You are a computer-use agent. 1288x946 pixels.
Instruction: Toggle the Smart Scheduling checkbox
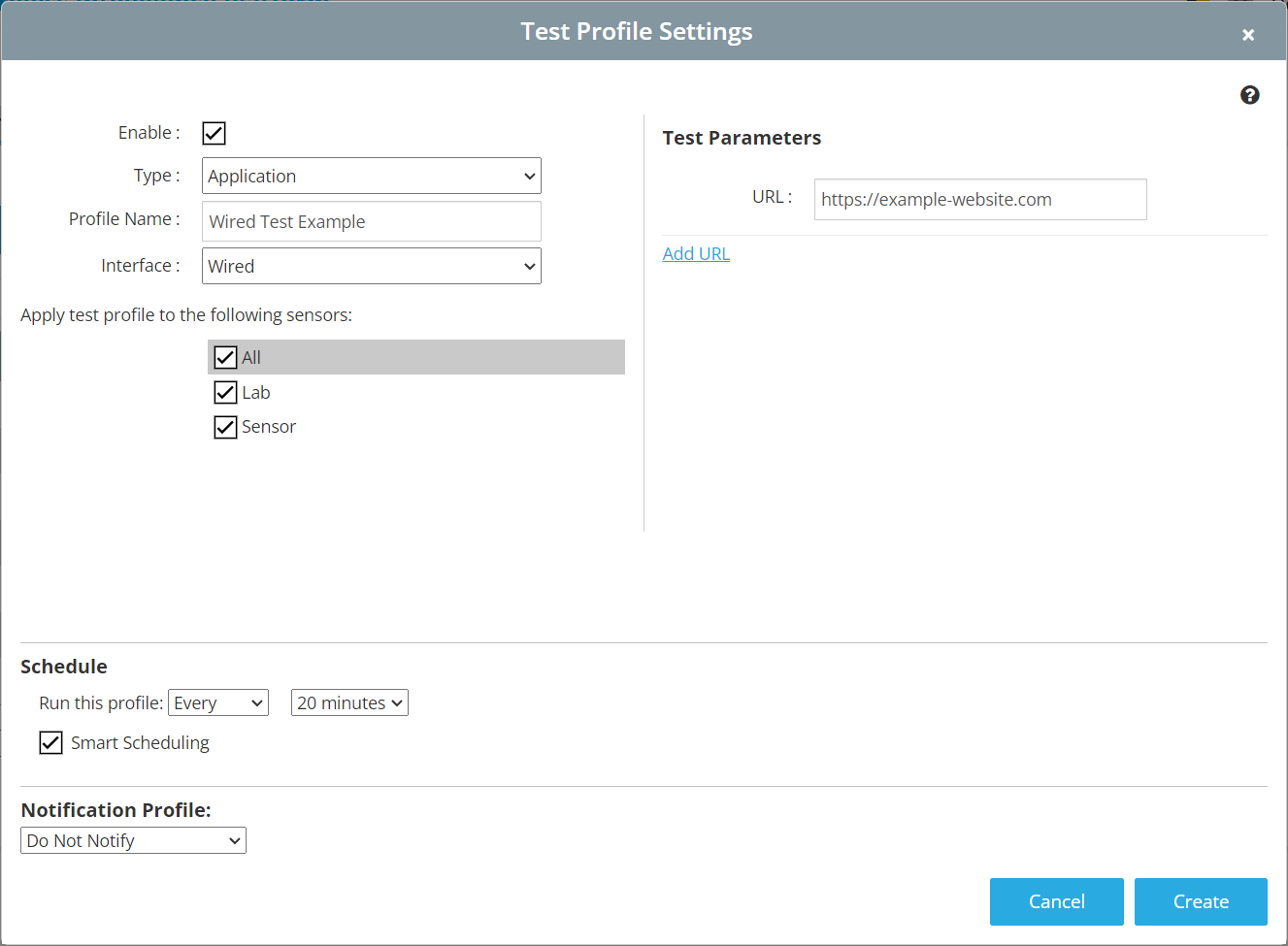50,742
